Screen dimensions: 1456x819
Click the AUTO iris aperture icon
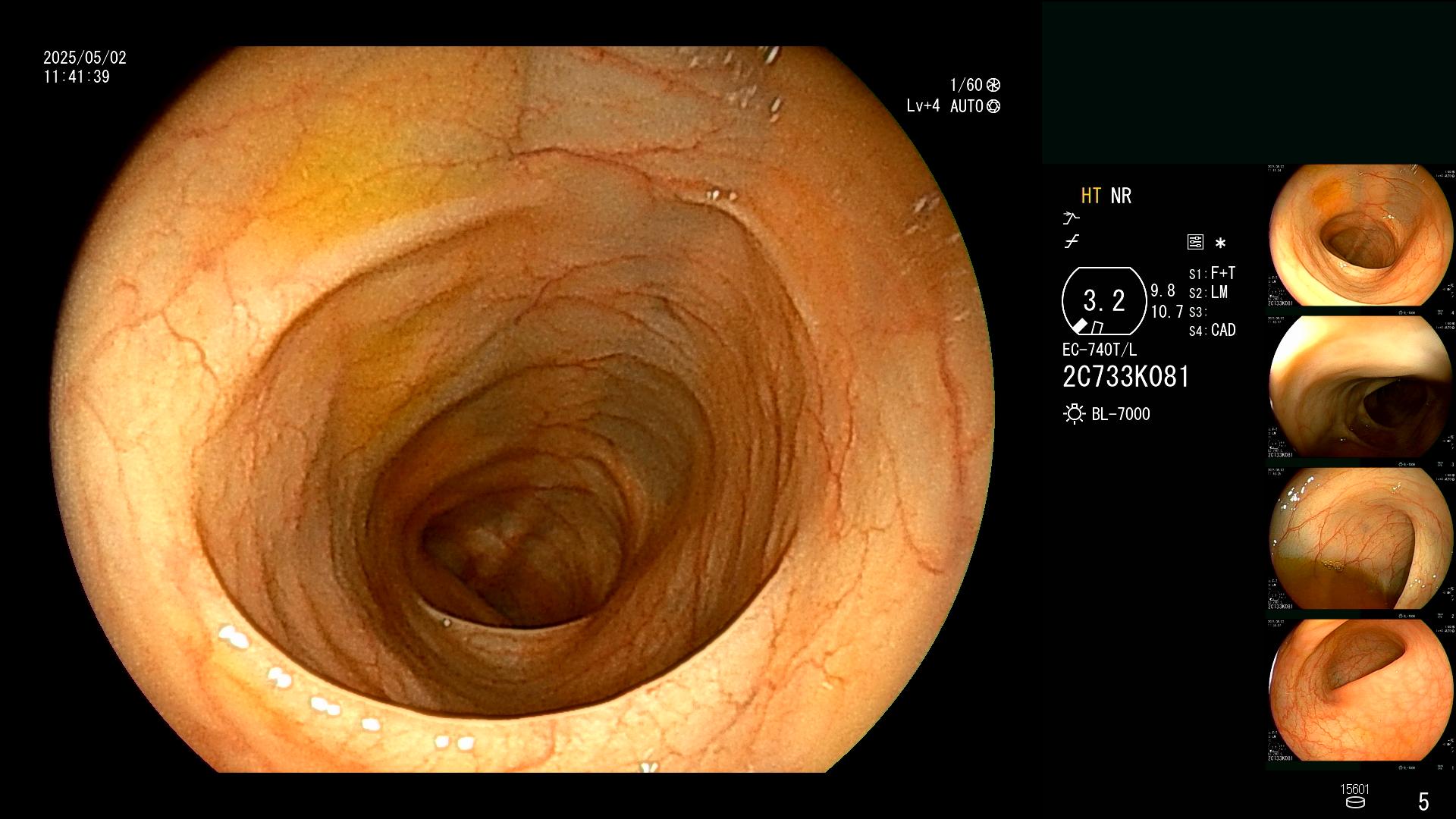(993, 106)
